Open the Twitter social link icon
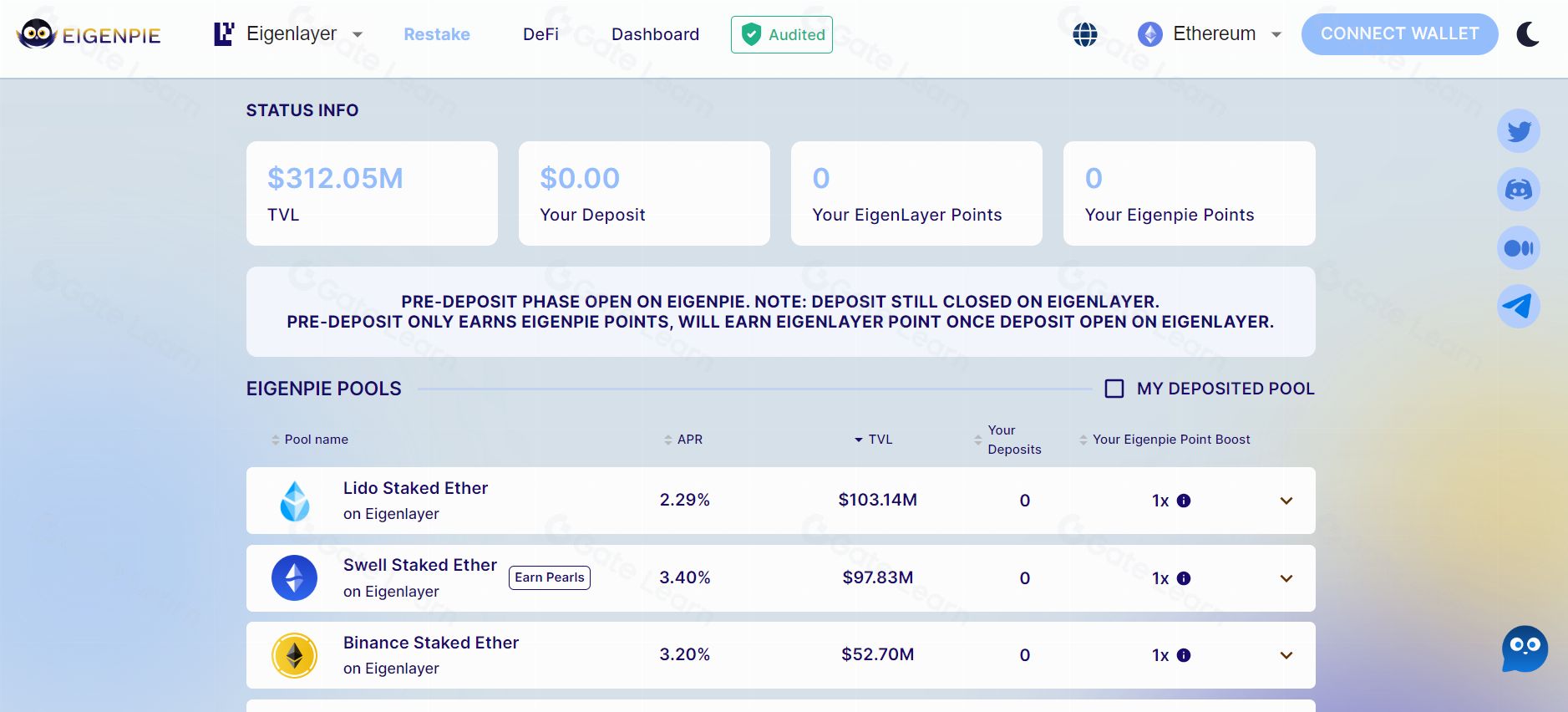Image resolution: width=1568 pixels, height=712 pixels. (x=1518, y=131)
